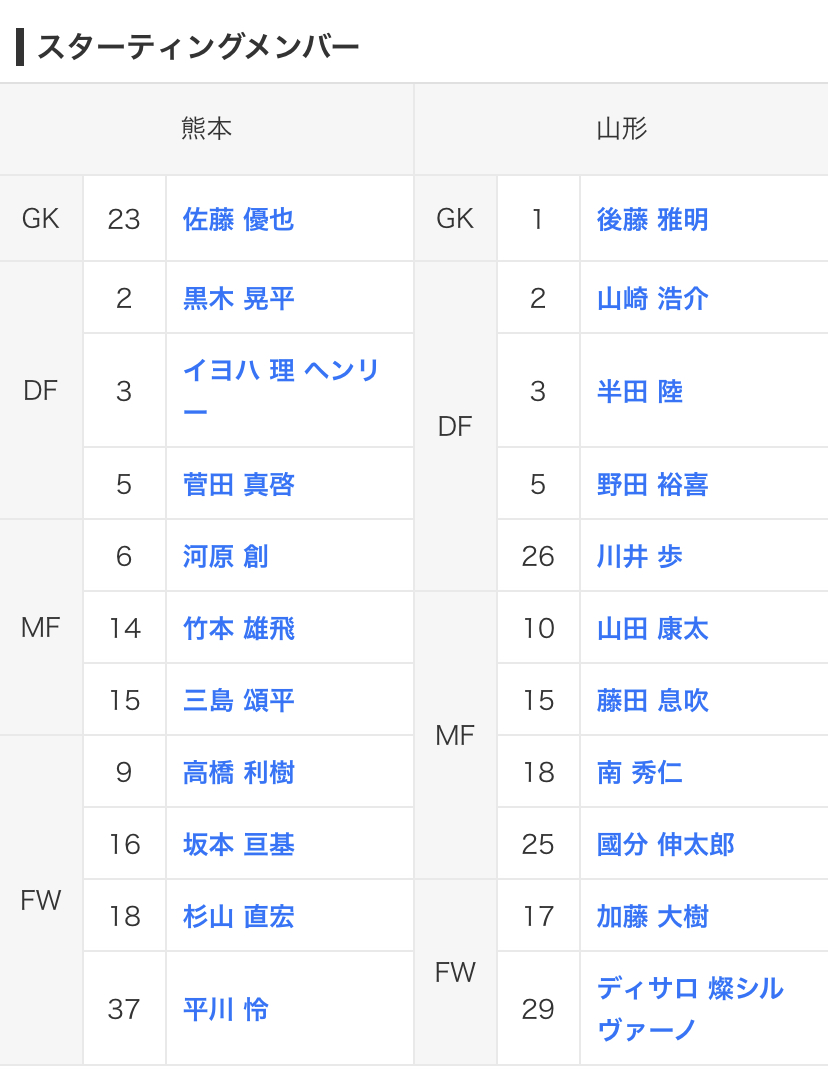Image resolution: width=828 pixels, height=1078 pixels.
Task: Click 野田 裕喜 link
Action: tap(652, 484)
